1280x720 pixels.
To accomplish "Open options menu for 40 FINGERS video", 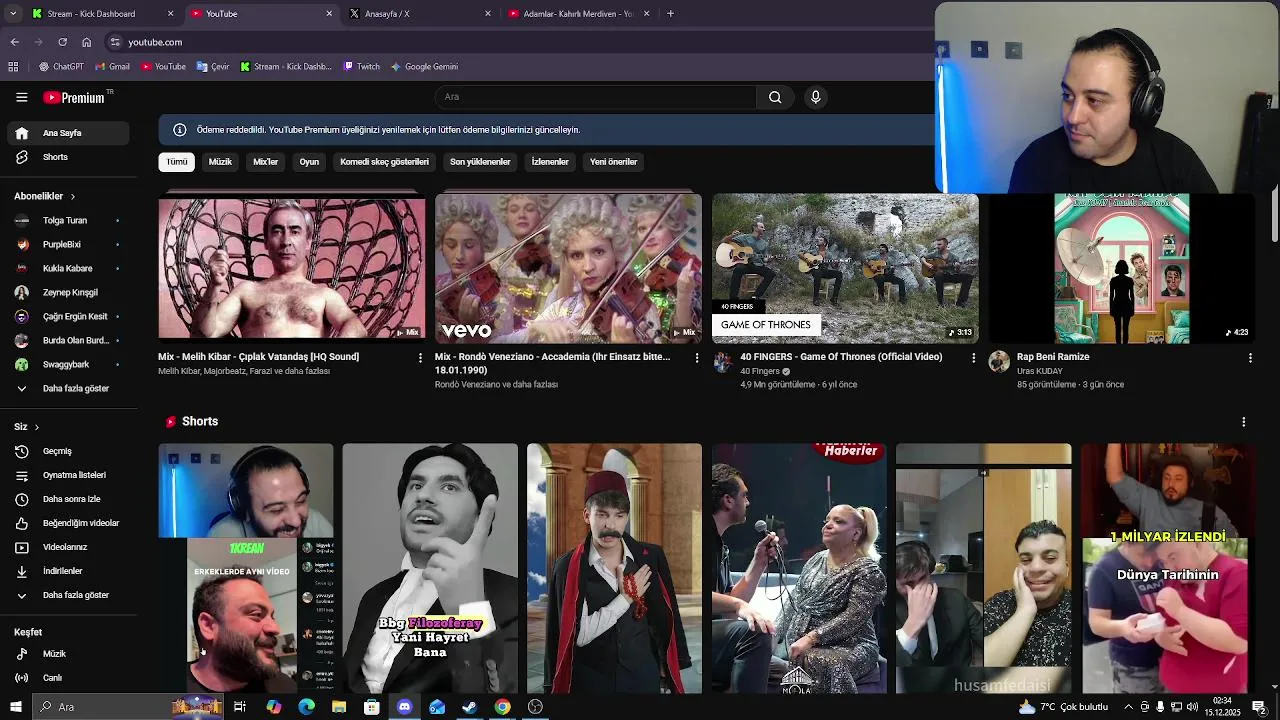I will pyautogui.click(x=973, y=358).
